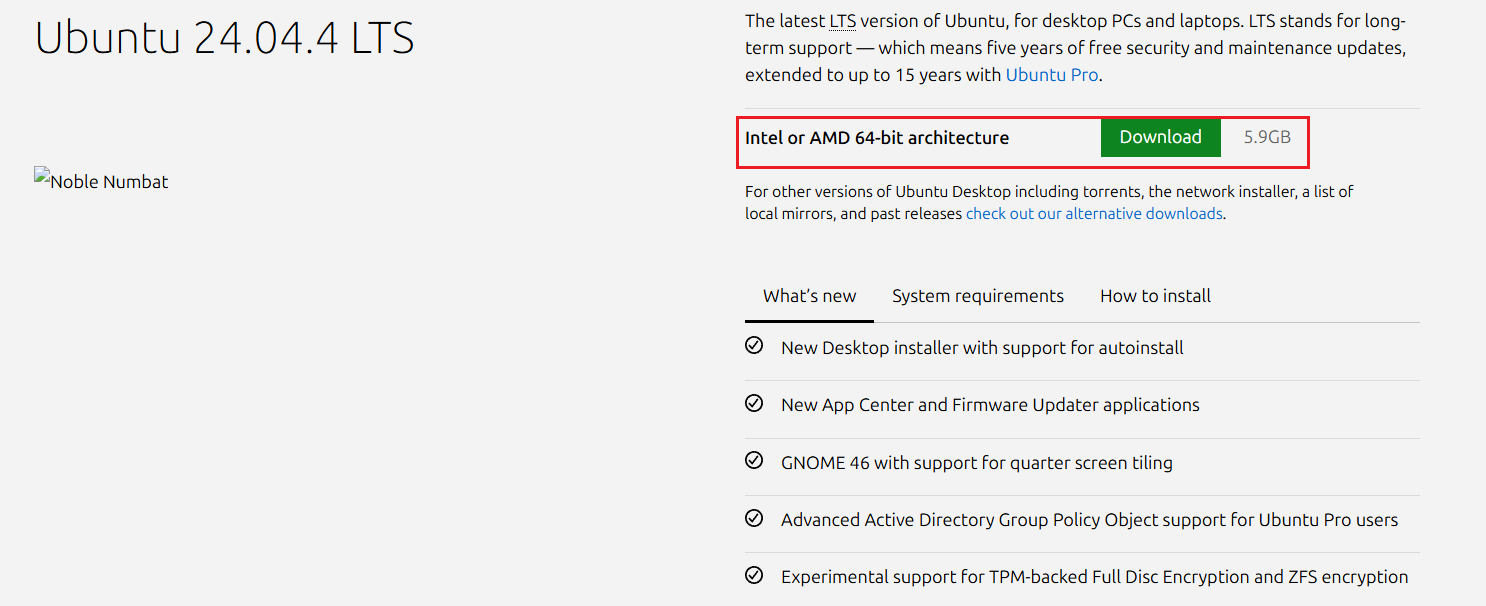Follow the Ubuntu Pro link
Image resolution: width=1486 pixels, height=606 pixels.
1052,75
